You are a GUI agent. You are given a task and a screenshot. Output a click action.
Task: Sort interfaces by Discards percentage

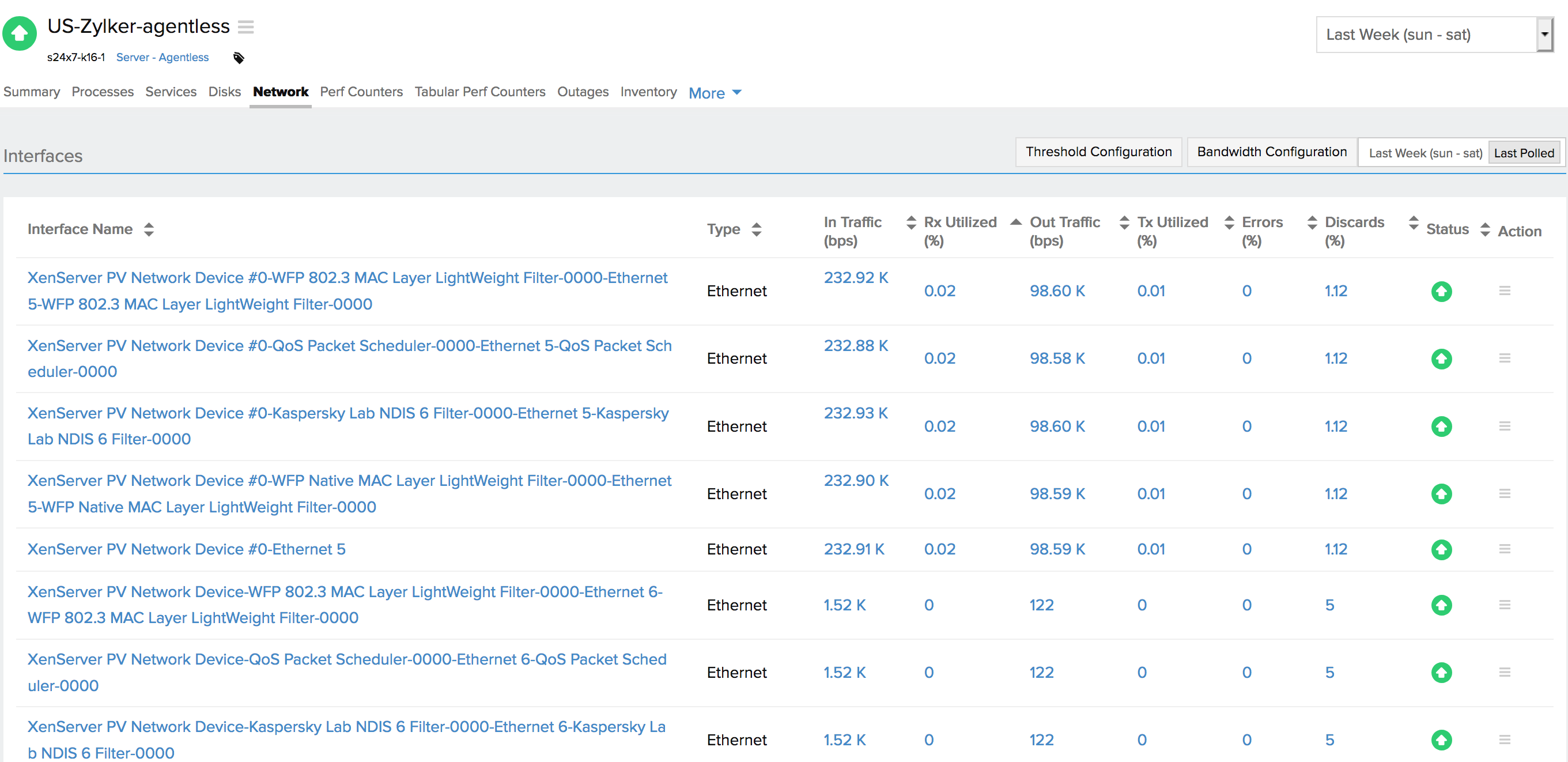pyautogui.click(x=1414, y=222)
